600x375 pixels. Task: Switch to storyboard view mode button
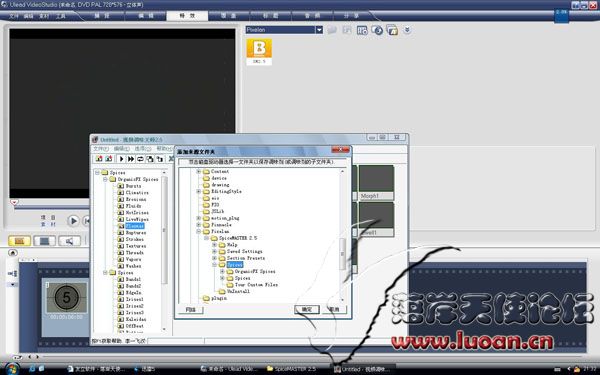20,241
